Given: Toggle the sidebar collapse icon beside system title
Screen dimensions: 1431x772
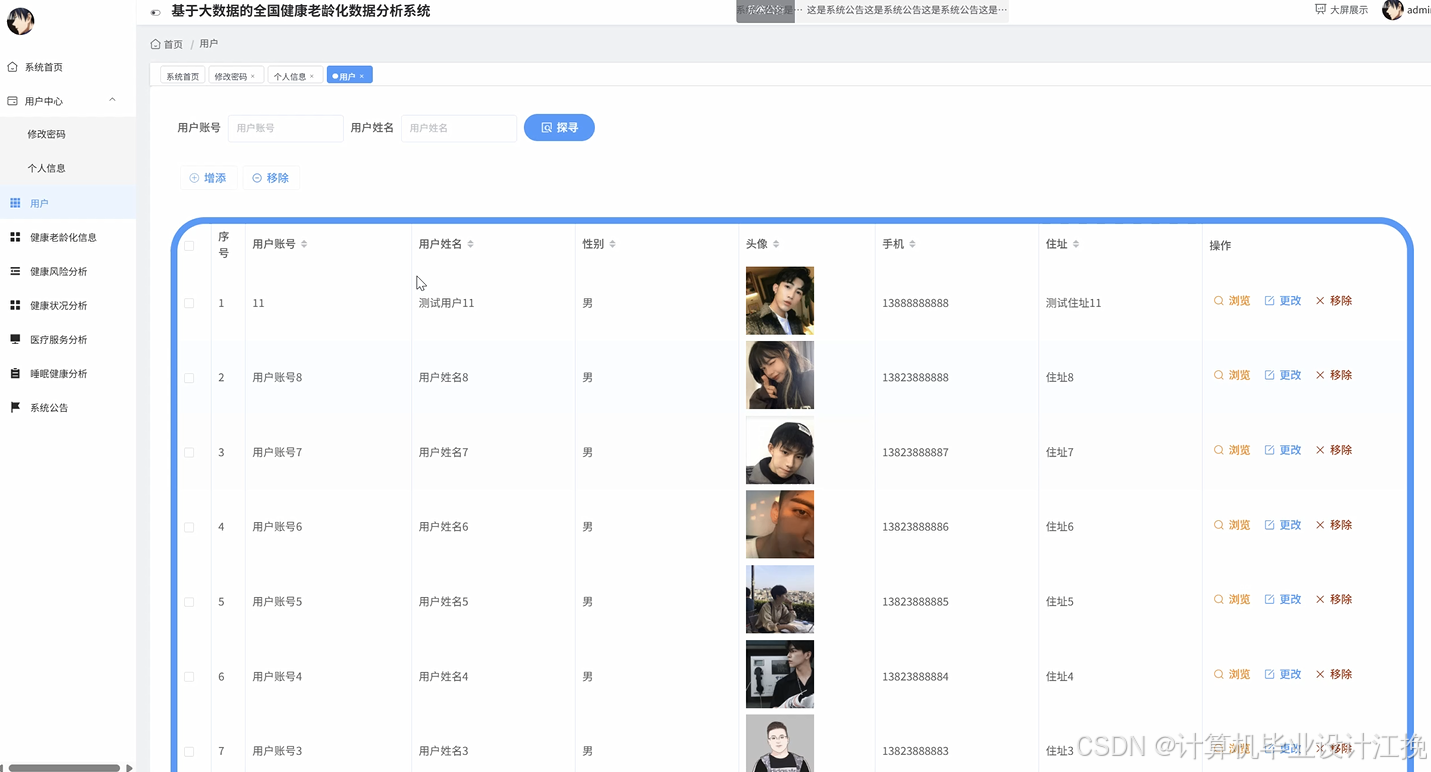Looking at the screenshot, I should point(155,12).
